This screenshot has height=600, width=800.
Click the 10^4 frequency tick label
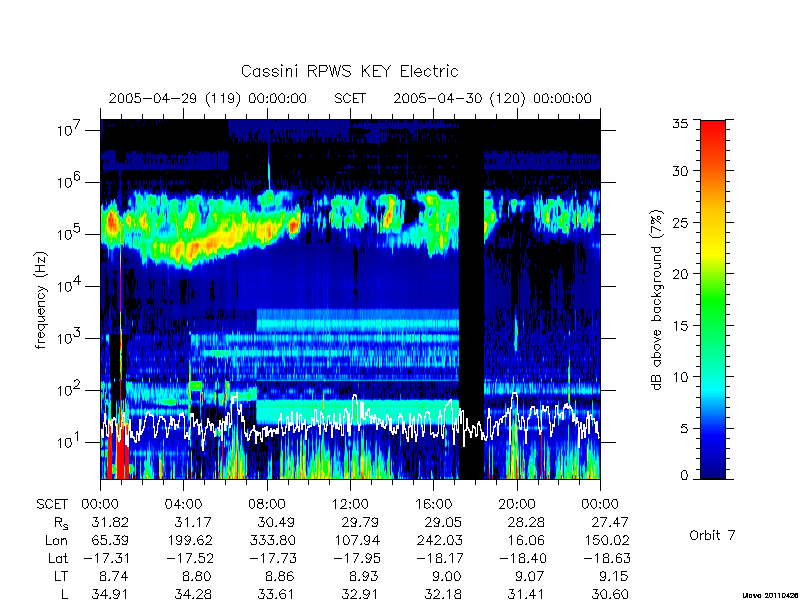click(70, 286)
